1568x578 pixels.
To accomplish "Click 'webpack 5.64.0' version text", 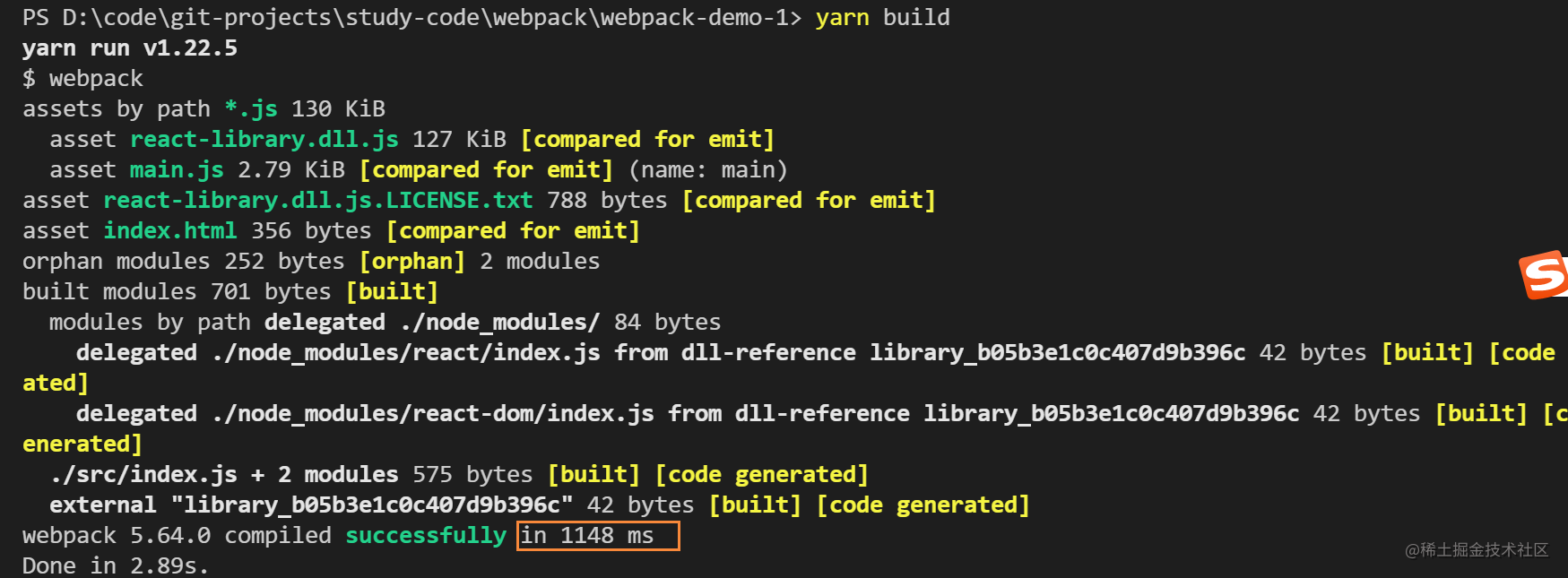I will [x=117, y=536].
